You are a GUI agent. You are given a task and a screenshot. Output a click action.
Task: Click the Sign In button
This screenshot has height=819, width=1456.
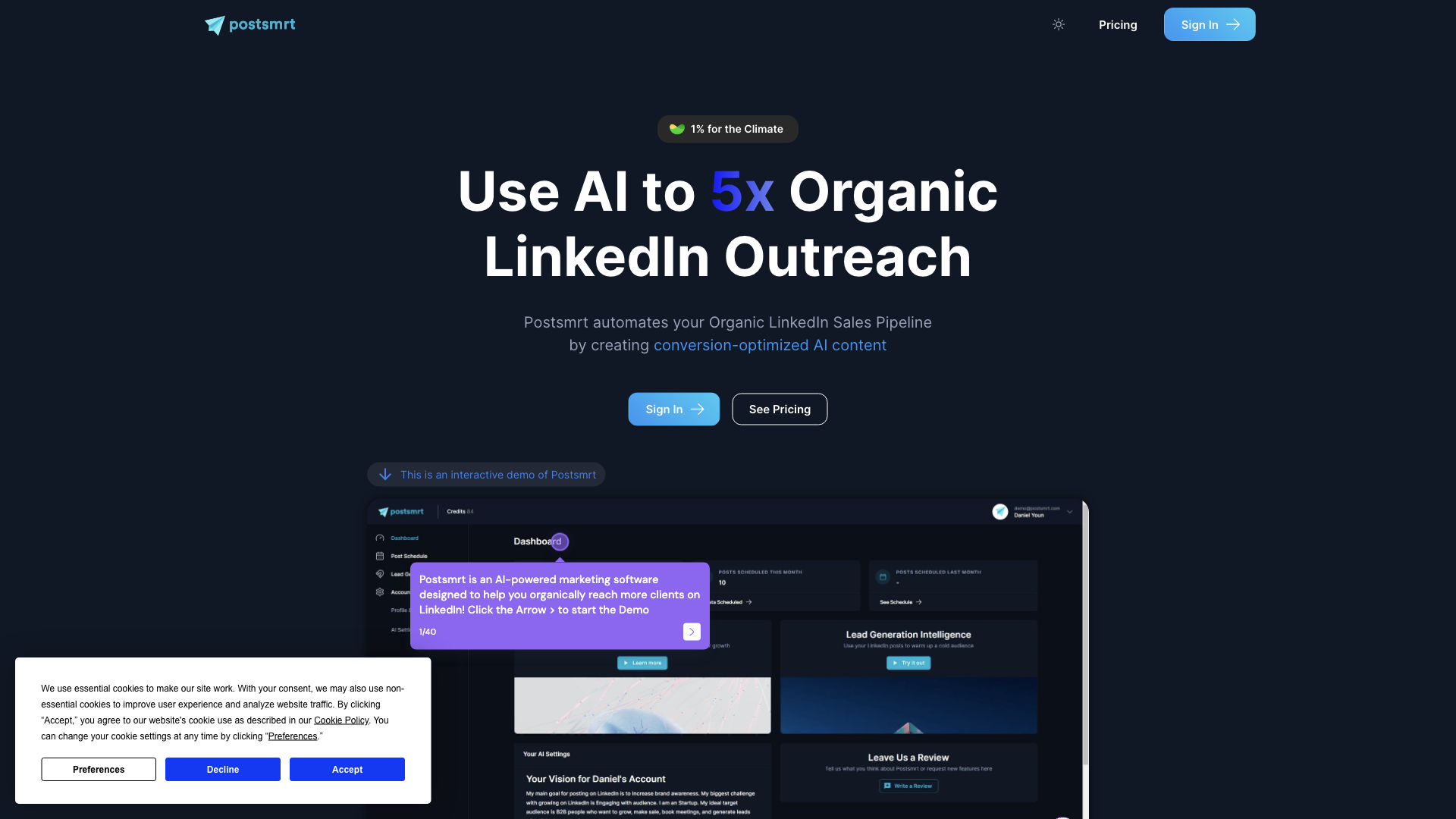coord(1210,24)
